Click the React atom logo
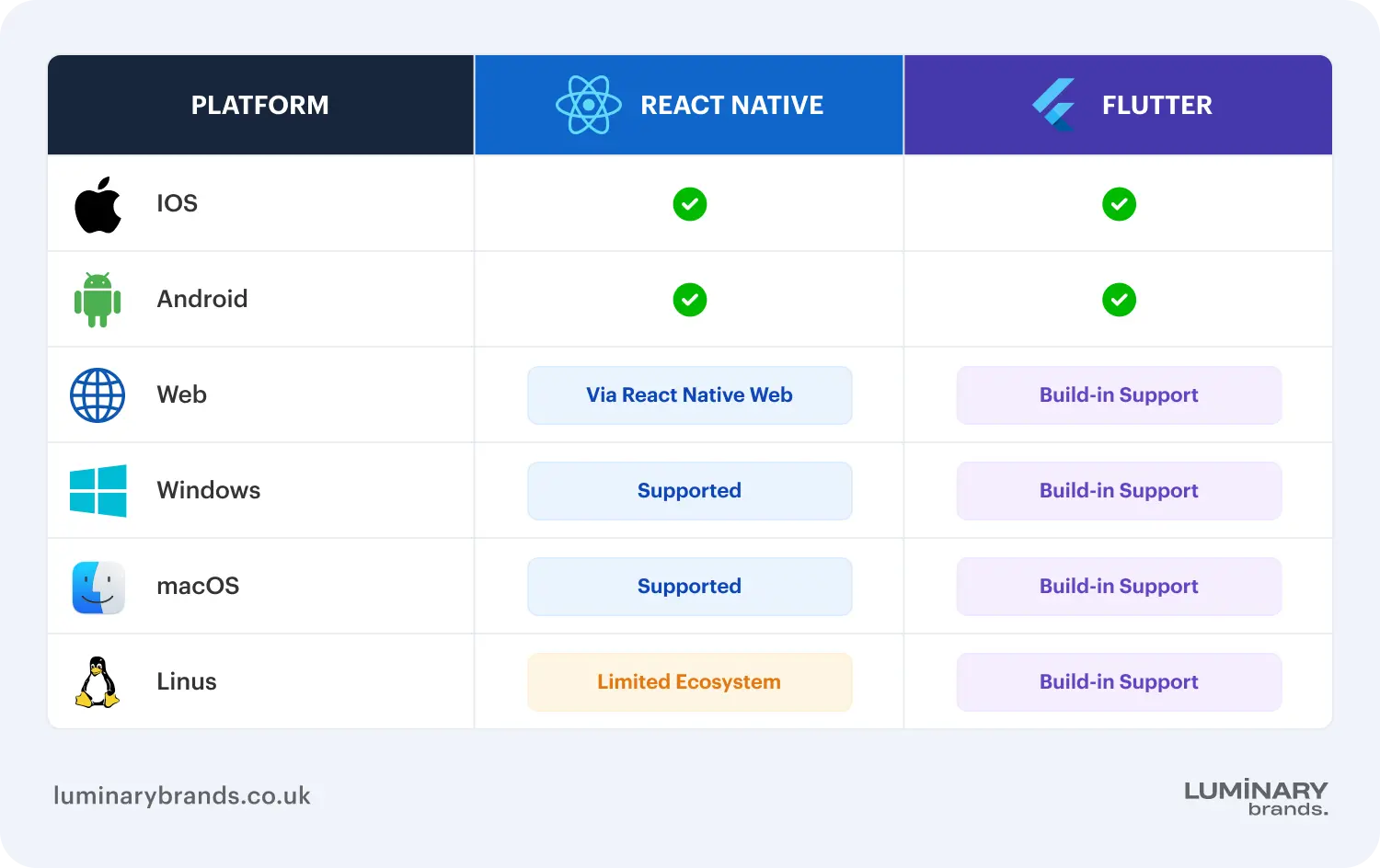The width and height of the screenshot is (1380, 868). [x=589, y=105]
